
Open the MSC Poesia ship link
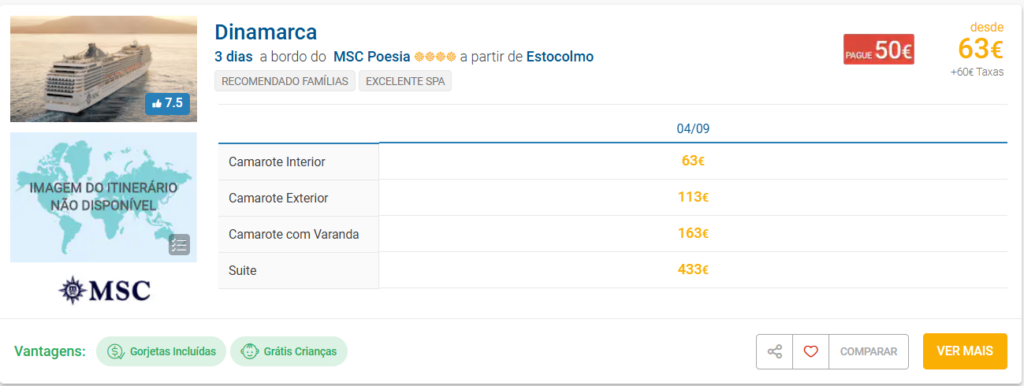pyautogui.click(x=372, y=57)
